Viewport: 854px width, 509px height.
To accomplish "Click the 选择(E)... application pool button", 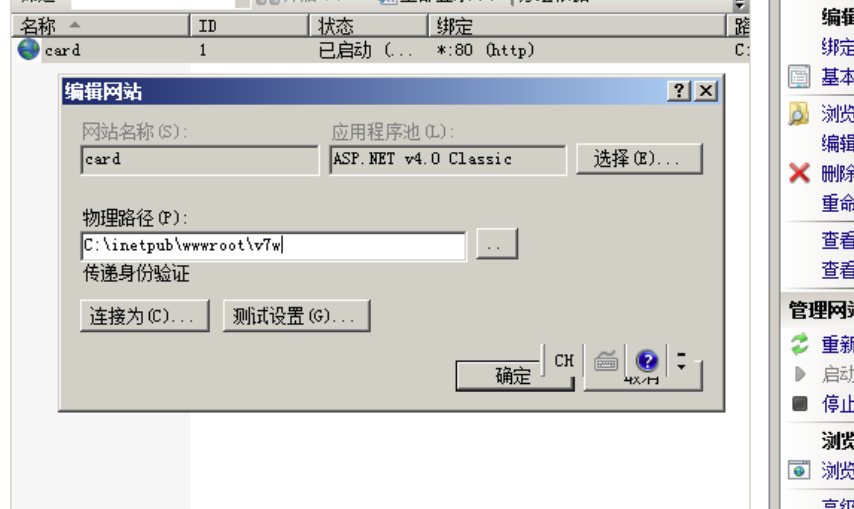I will point(639,159).
